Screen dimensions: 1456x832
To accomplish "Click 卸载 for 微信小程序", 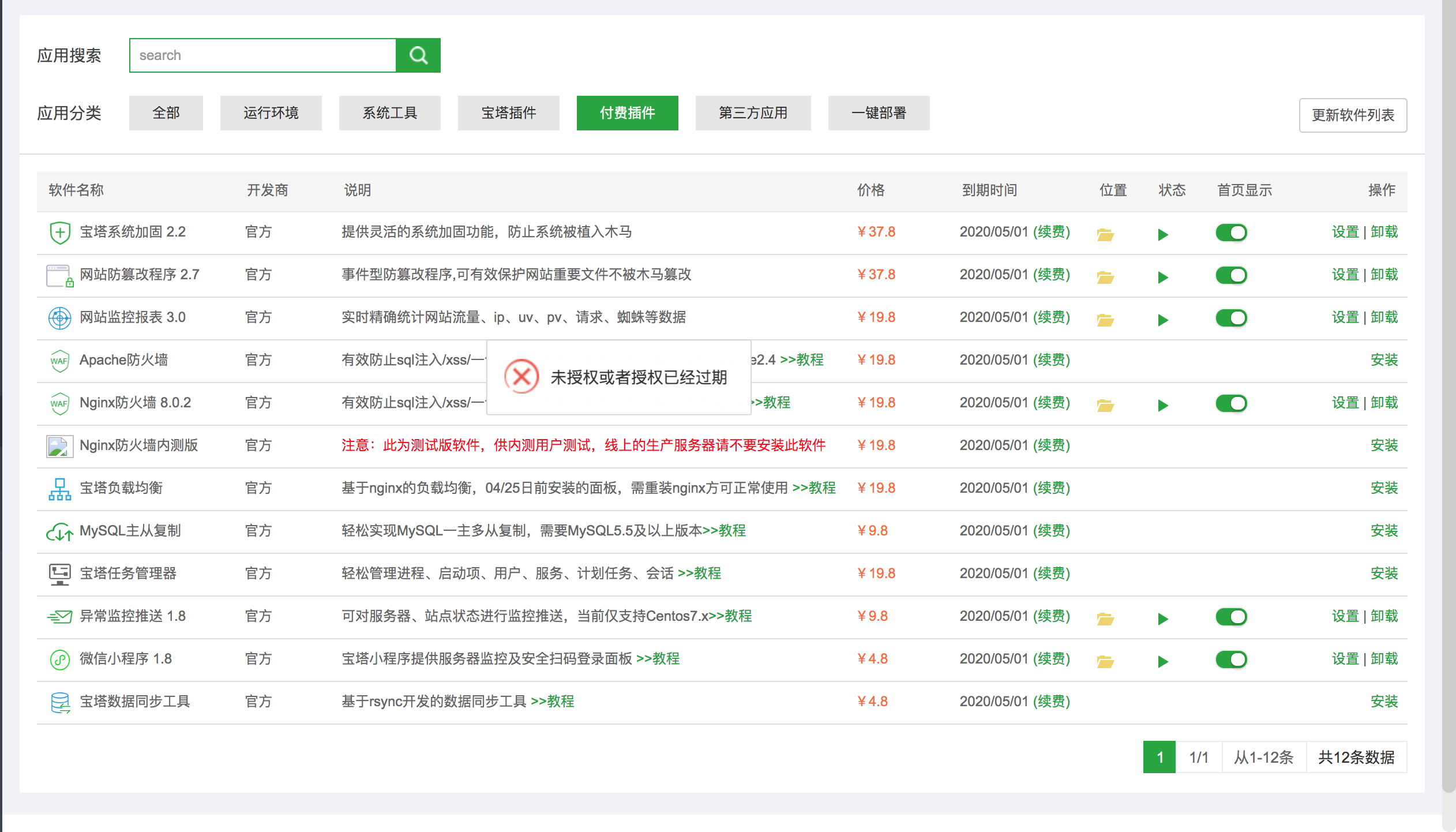I will (1384, 659).
